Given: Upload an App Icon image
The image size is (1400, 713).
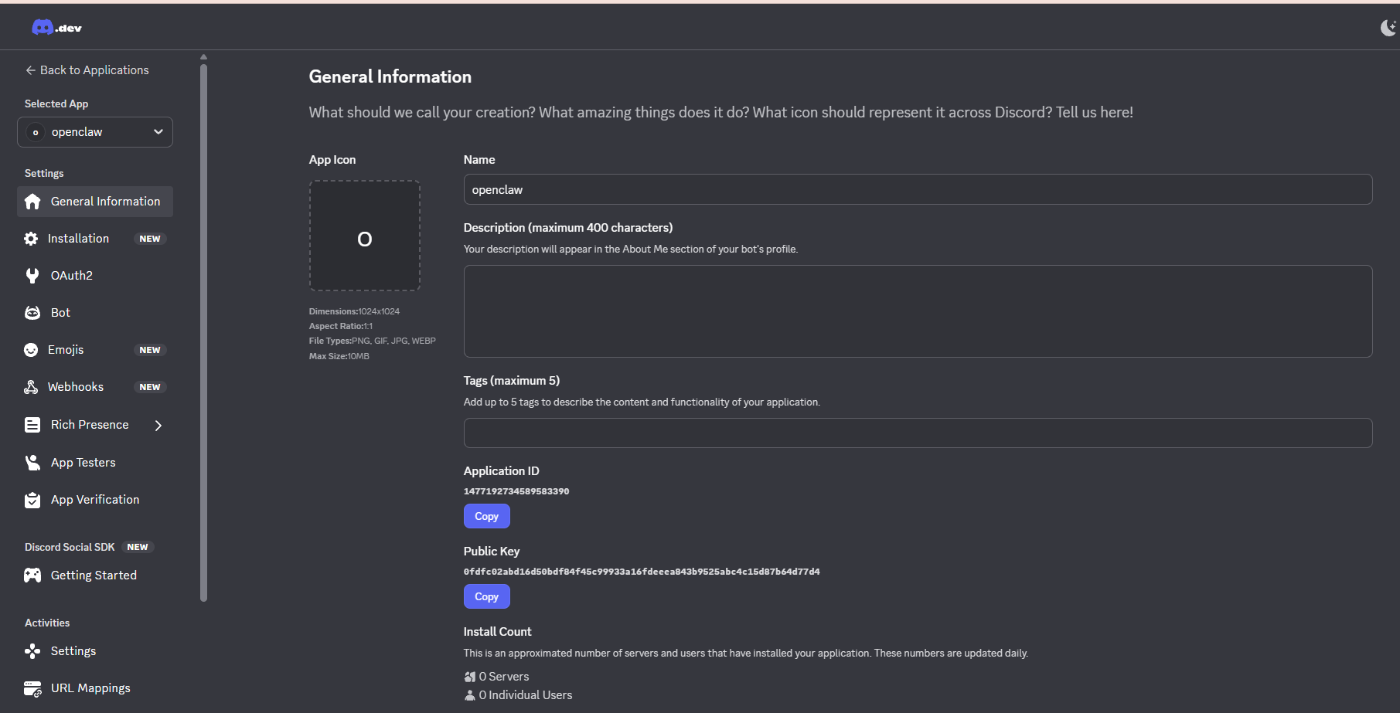Looking at the screenshot, I should point(364,236).
